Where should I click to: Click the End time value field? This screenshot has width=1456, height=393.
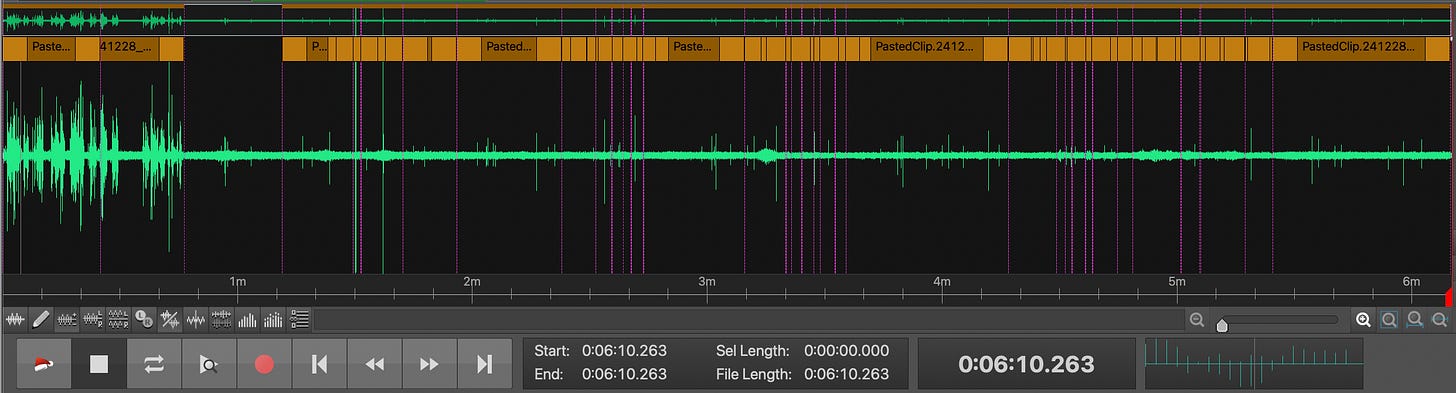pyautogui.click(x=624, y=374)
